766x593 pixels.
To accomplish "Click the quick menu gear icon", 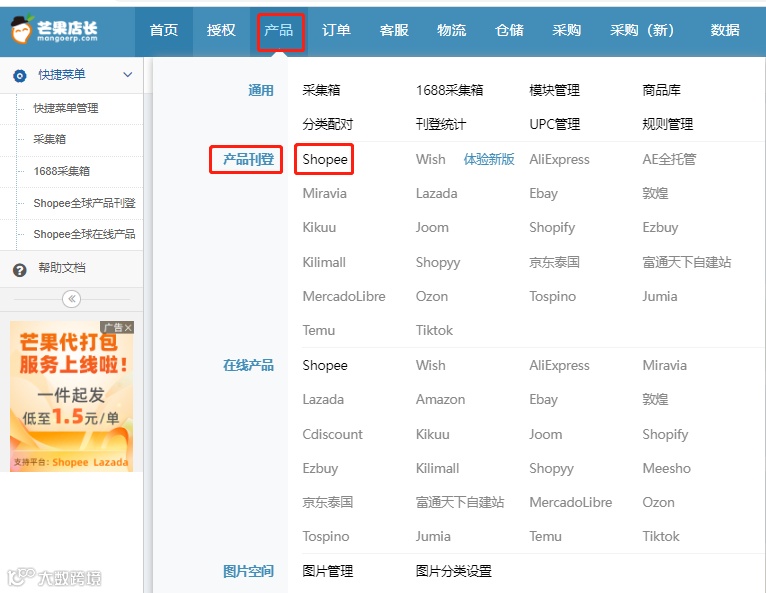I will pos(20,76).
